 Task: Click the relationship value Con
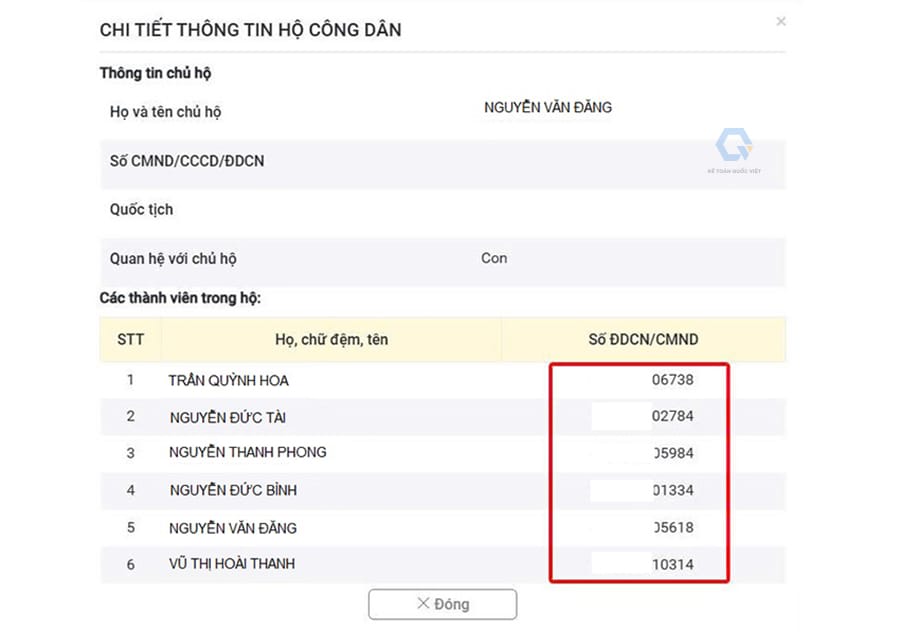[494, 258]
